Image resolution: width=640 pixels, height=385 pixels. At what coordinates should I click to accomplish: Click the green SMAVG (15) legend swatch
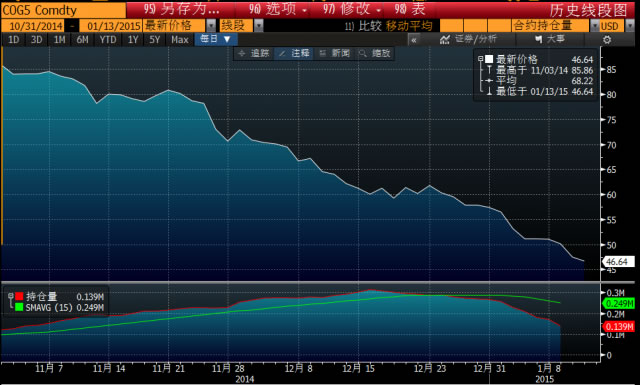[x=19, y=307]
